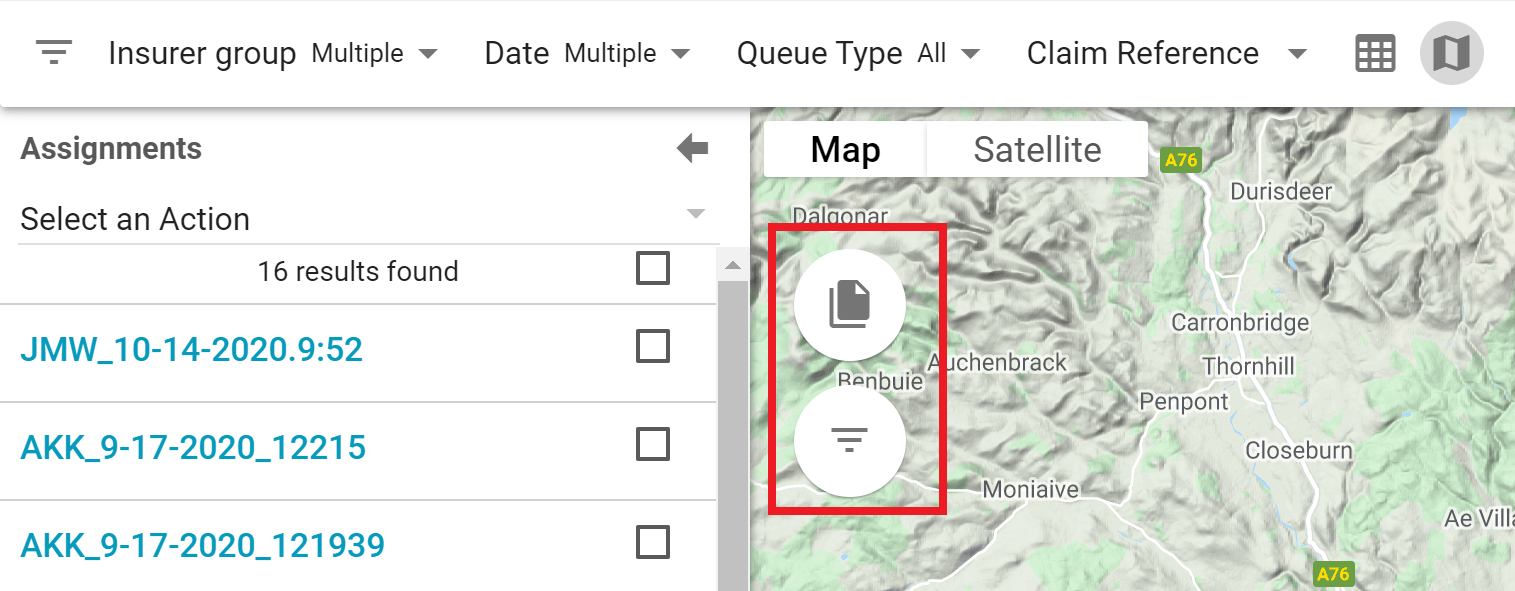This screenshot has width=1515, height=591.
Task: Open map filter options via round filter icon
Action: coord(849,440)
